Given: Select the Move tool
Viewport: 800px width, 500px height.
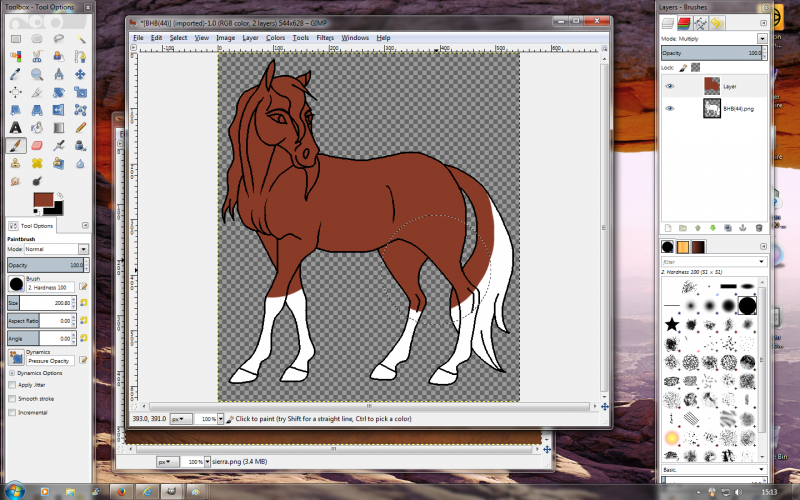Looking at the screenshot, I should pyautogui.click(x=80, y=74).
